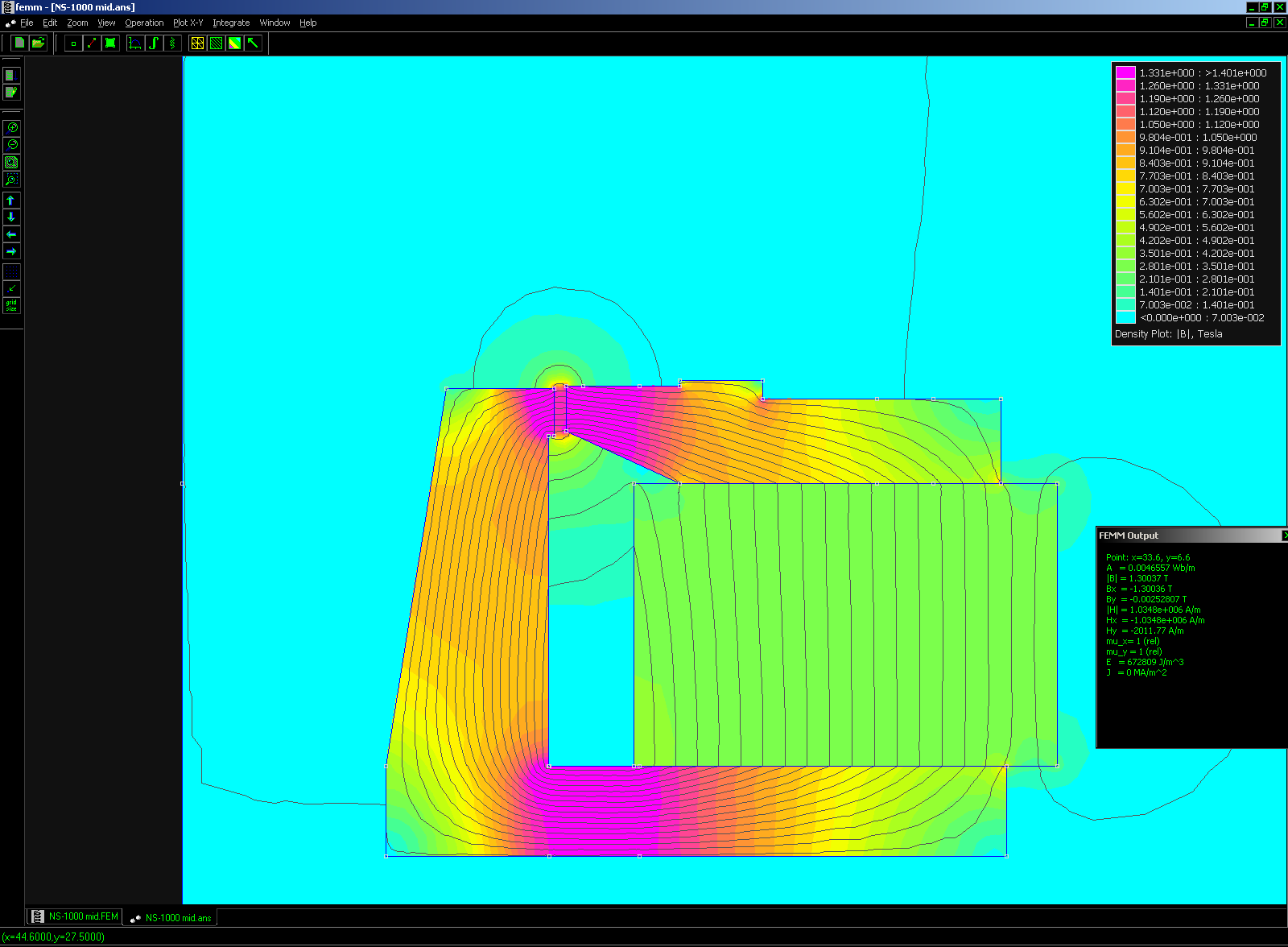
Task: Click the zoom to fit icon
Action: [x=11, y=163]
